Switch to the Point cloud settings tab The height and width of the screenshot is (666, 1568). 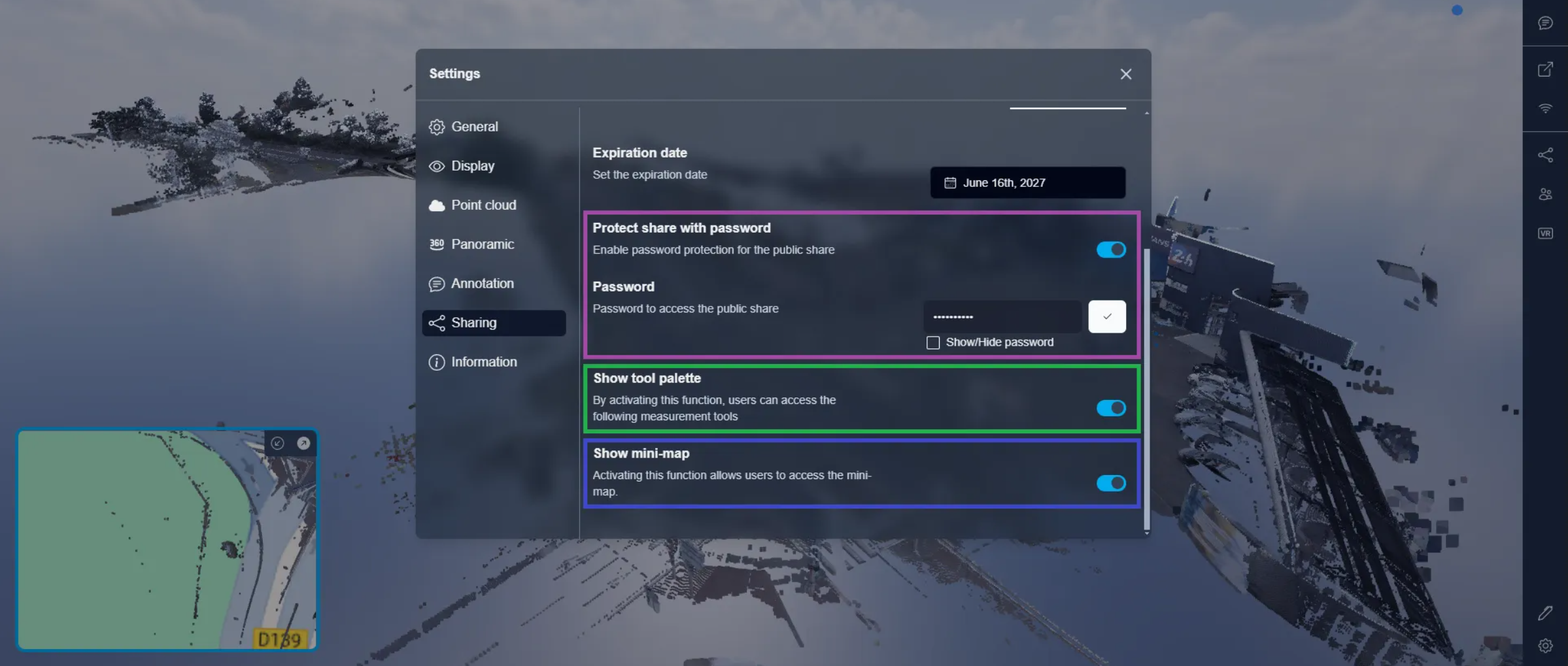pyautogui.click(x=483, y=205)
